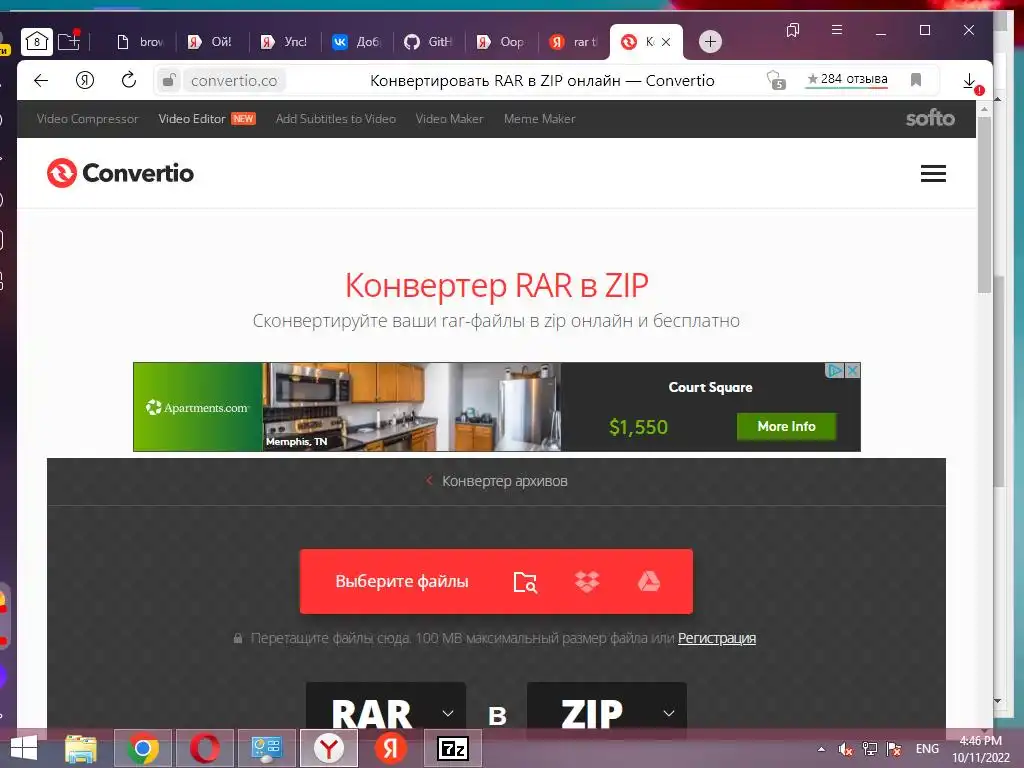Click the Convertio logo
The width and height of the screenshot is (1024, 768).
point(120,173)
